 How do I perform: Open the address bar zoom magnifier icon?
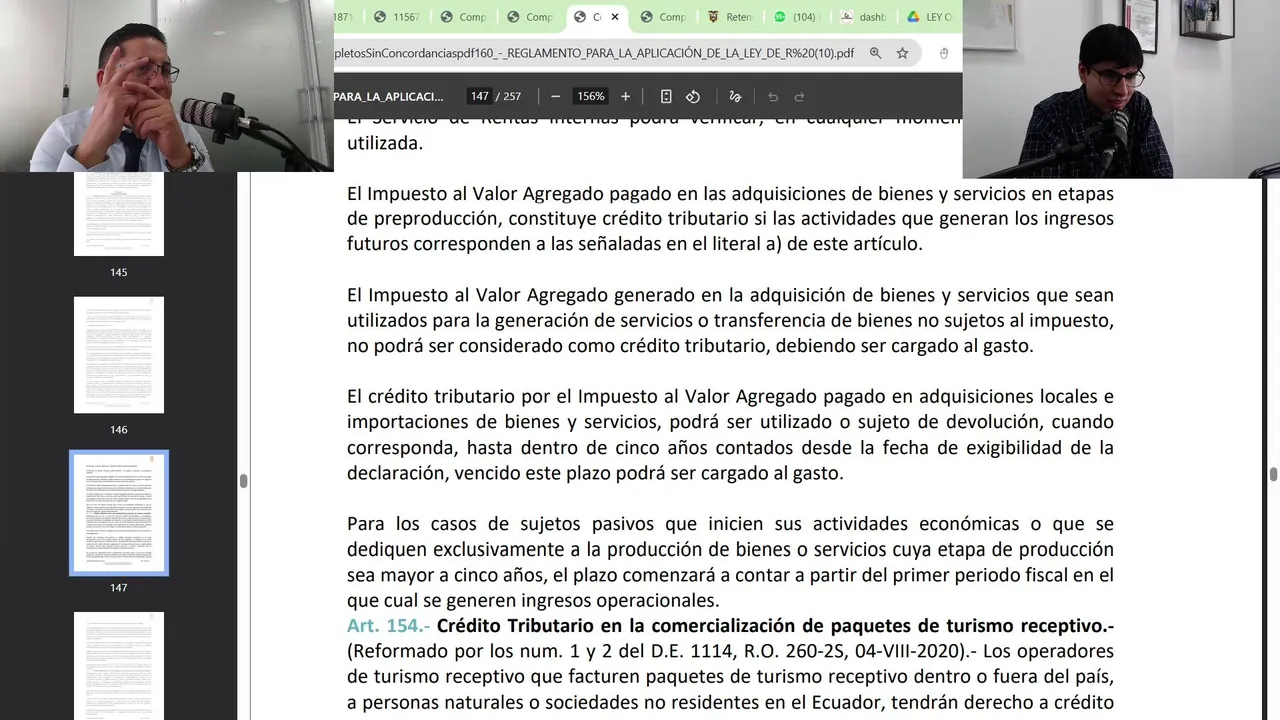pyautogui.click(x=875, y=53)
